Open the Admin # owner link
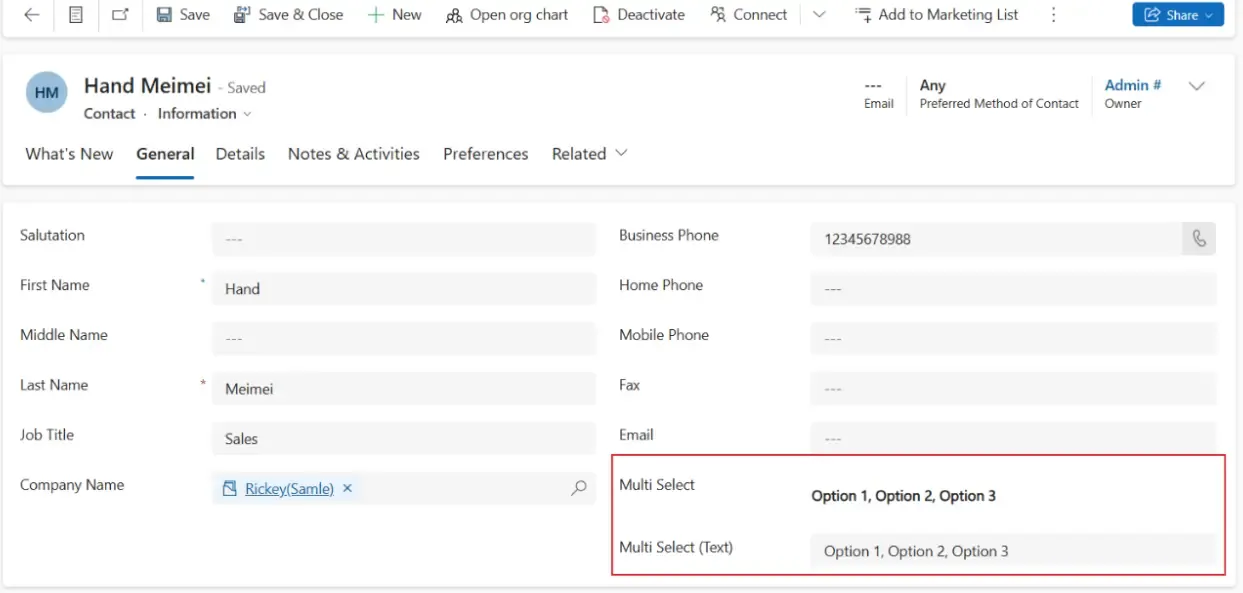 coord(1133,85)
